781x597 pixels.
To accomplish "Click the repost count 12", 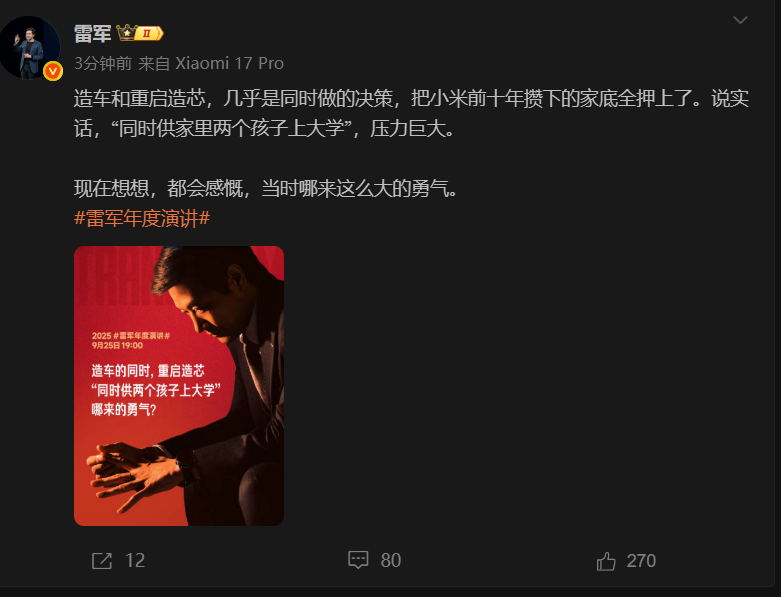I will click(135, 561).
